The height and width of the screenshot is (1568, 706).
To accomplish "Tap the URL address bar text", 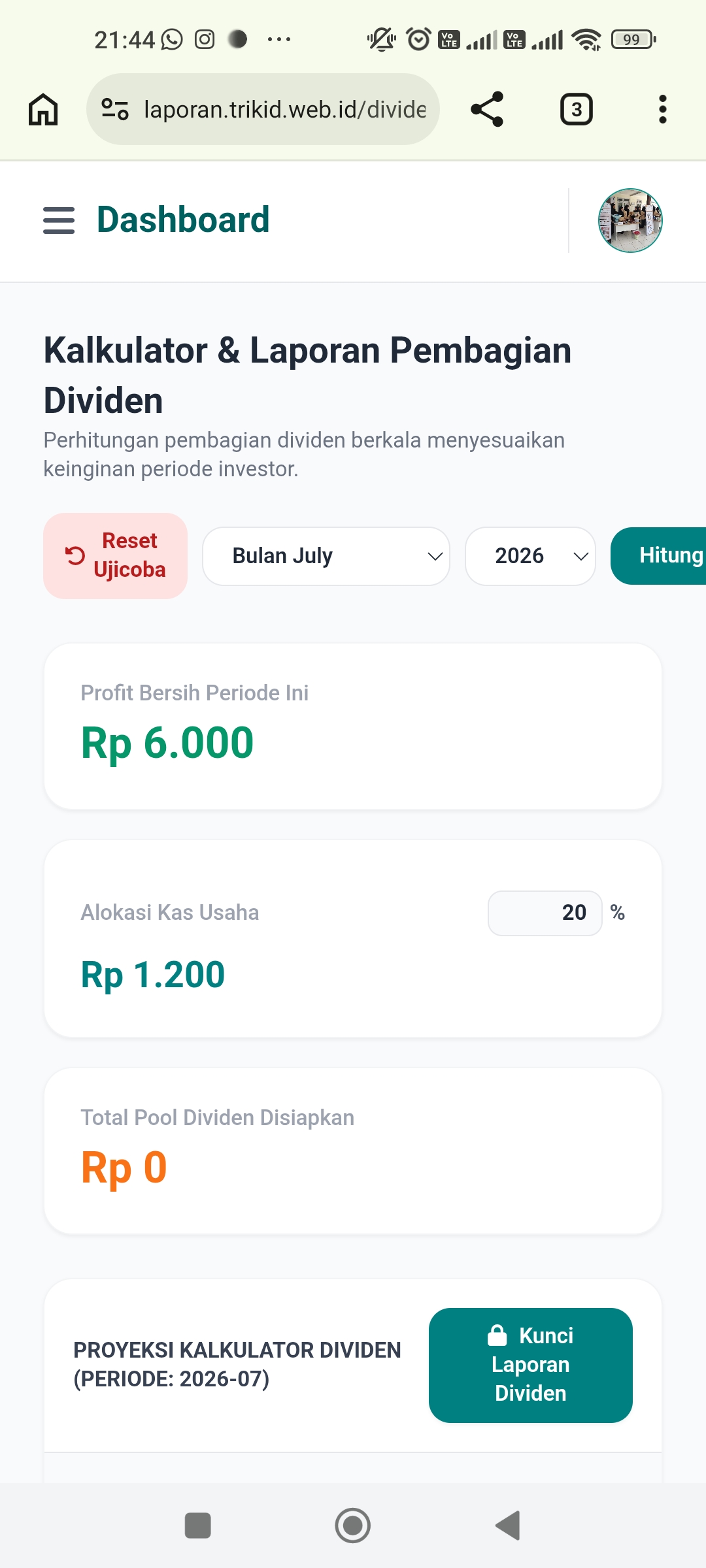I will (x=285, y=109).
